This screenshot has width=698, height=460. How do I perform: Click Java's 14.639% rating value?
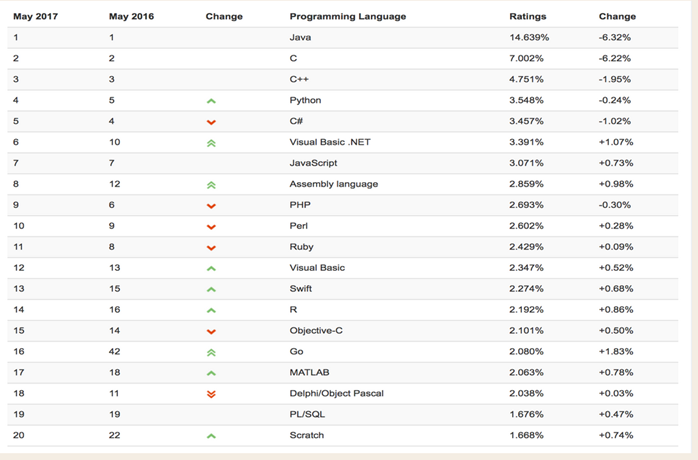[x=529, y=37]
